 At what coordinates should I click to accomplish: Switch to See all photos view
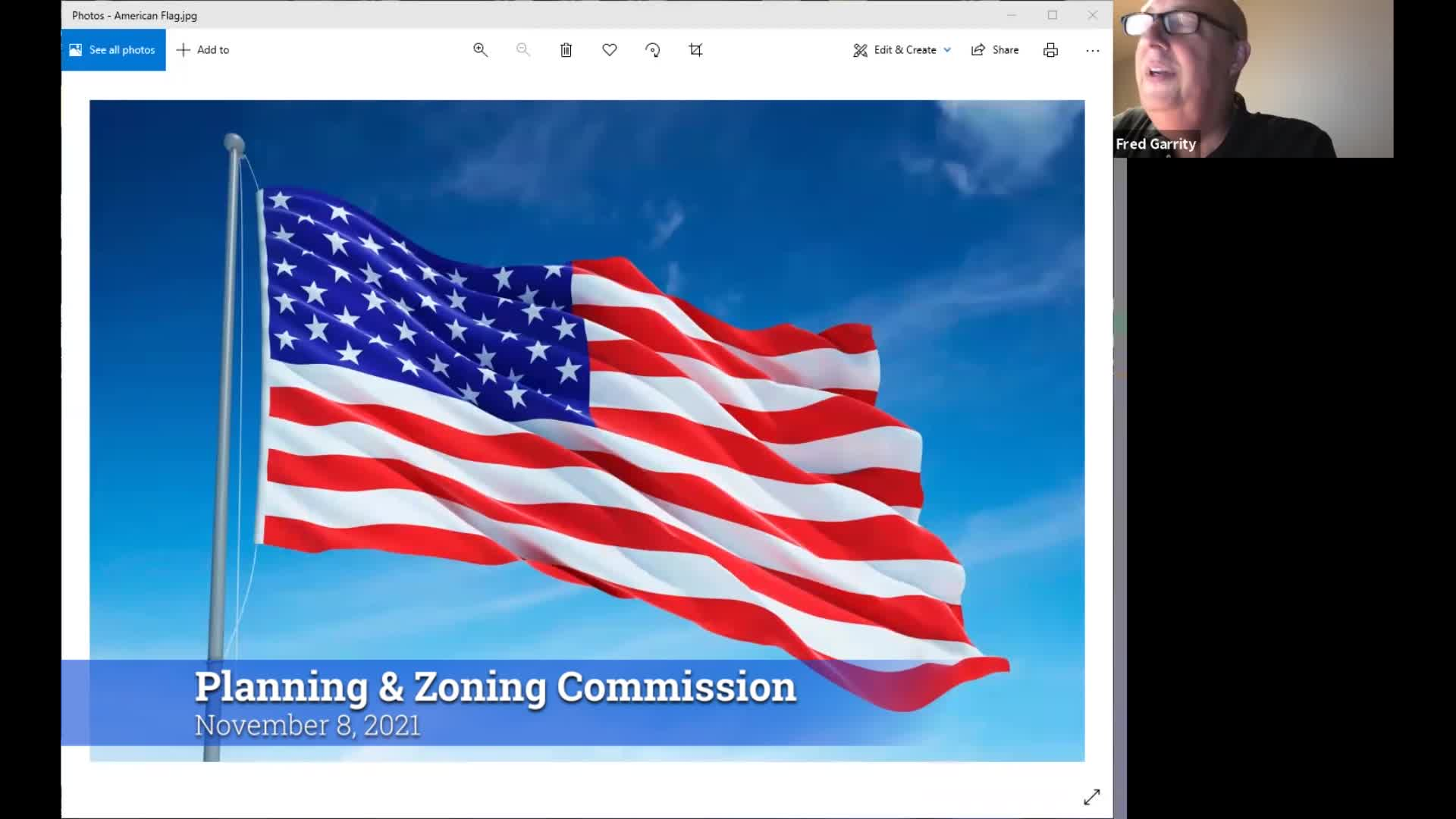pos(112,49)
